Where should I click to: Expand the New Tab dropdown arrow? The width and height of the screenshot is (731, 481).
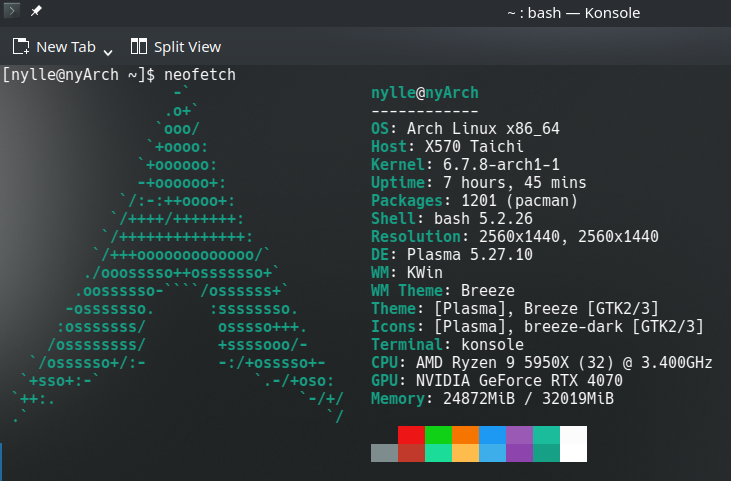click(108, 52)
